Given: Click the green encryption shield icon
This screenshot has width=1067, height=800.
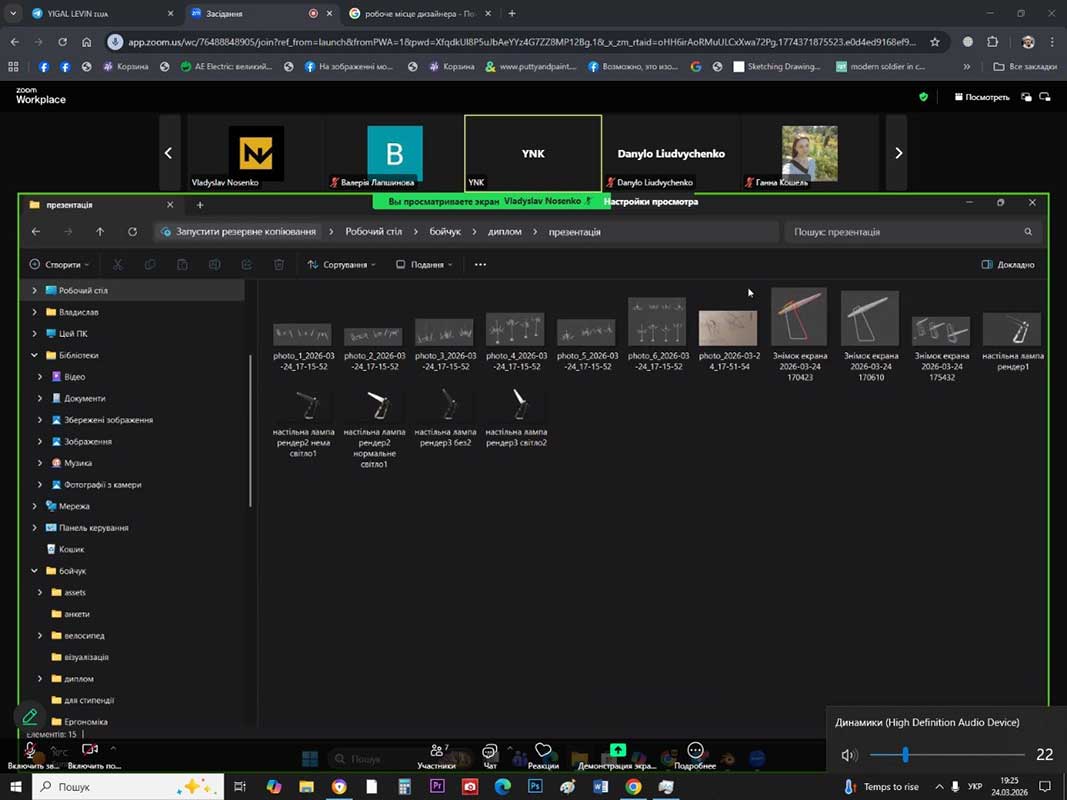Looking at the screenshot, I should pos(923,97).
